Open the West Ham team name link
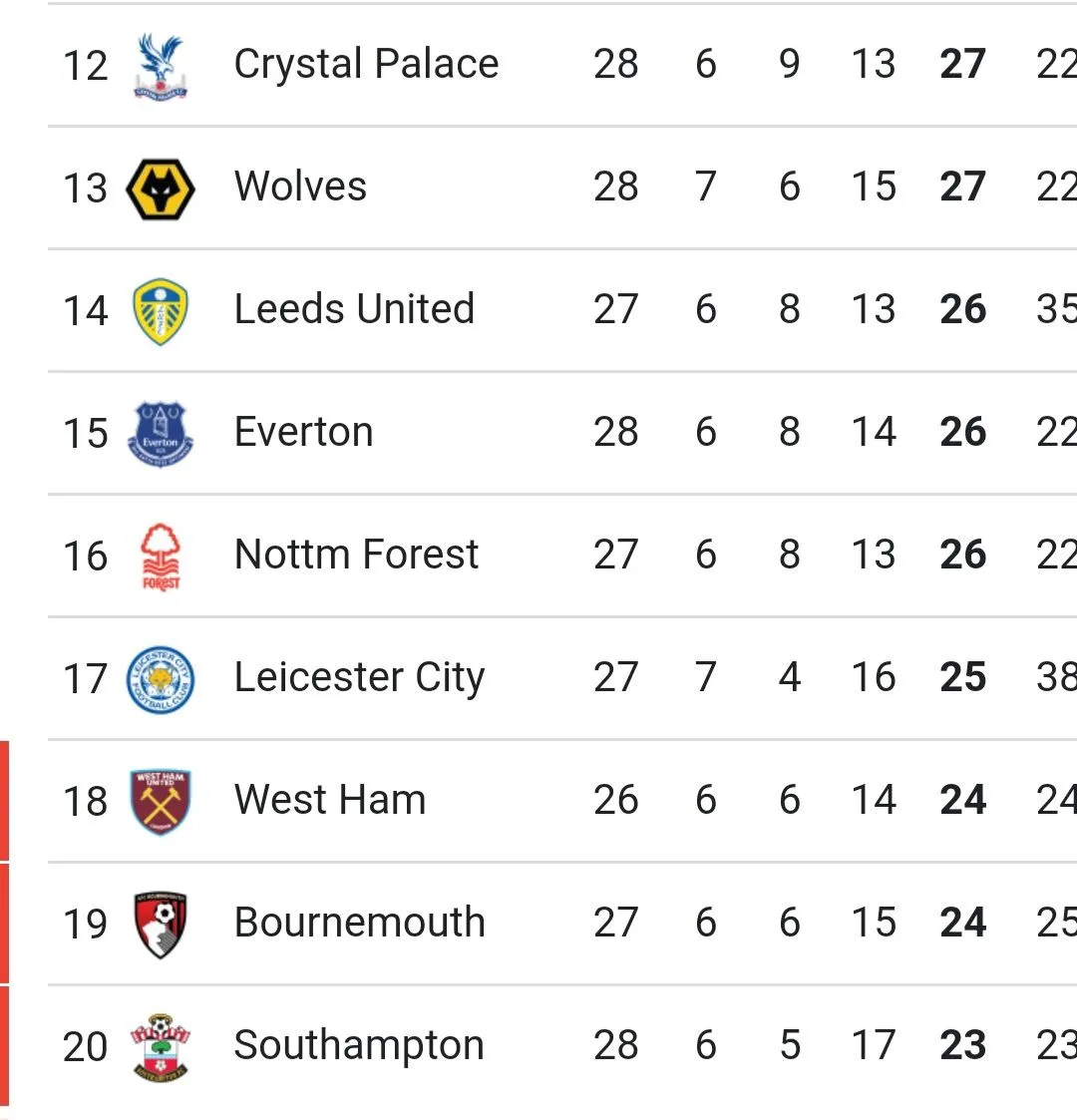Image resolution: width=1077 pixels, height=1120 pixels. click(x=329, y=801)
